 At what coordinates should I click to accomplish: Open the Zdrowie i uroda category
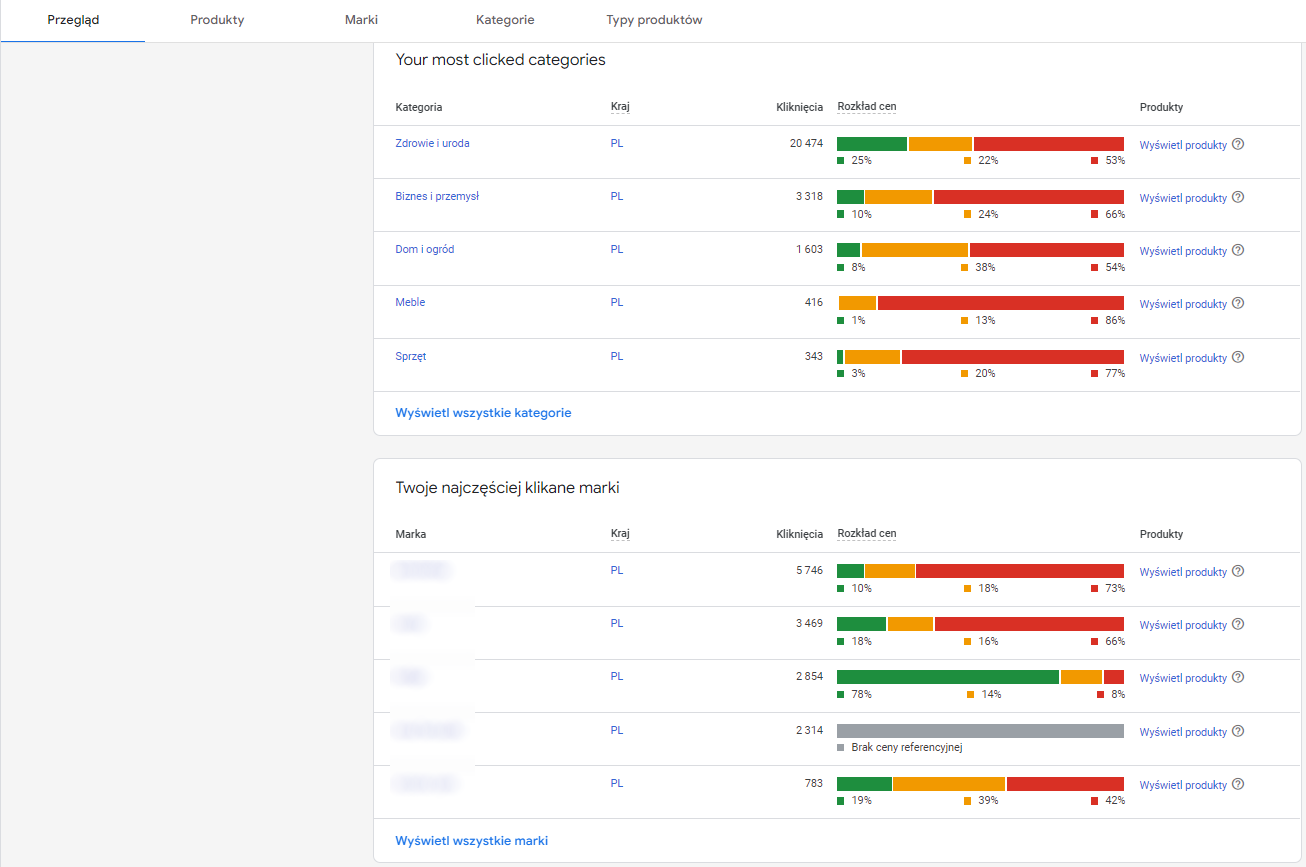(432, 143)
